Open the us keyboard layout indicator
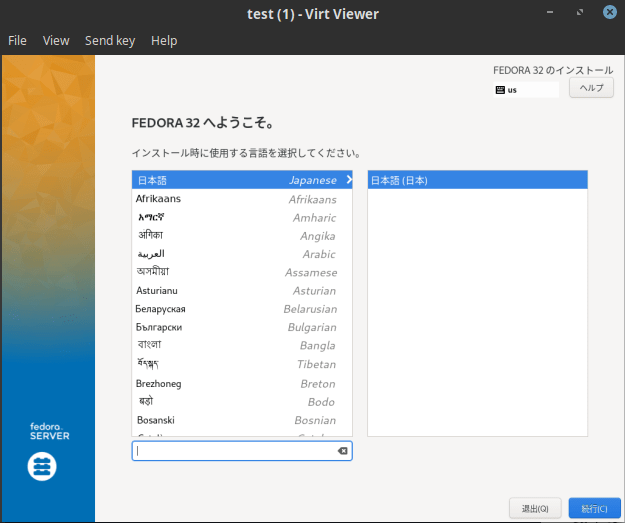The height and width of the screenshot is (523, 625). tap(526, 90)
